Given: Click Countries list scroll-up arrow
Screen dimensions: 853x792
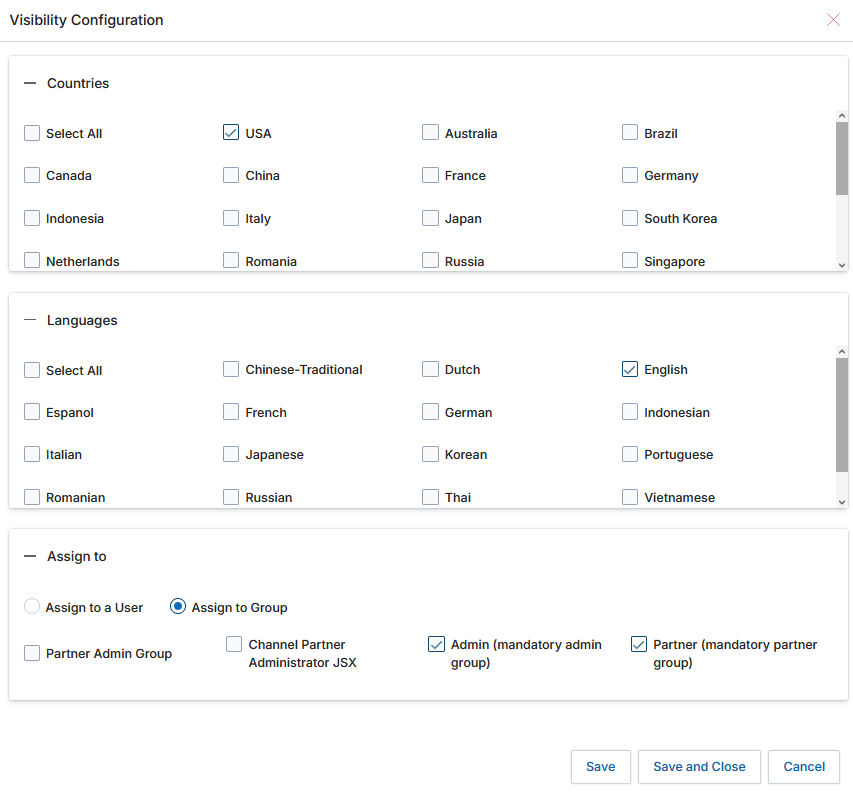Looking at the screenshot, I should click(842, 116).
